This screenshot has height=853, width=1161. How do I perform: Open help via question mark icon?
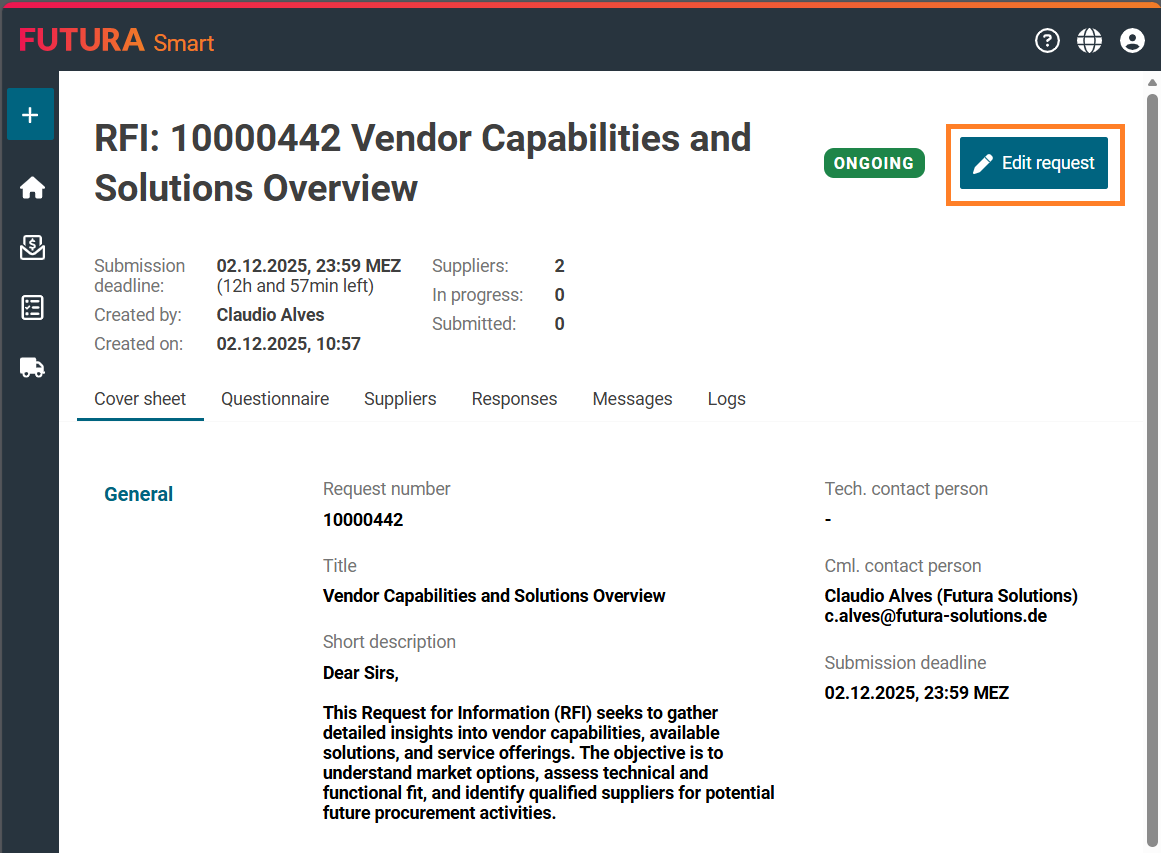pyautogui.click(x=1047, y=41)
